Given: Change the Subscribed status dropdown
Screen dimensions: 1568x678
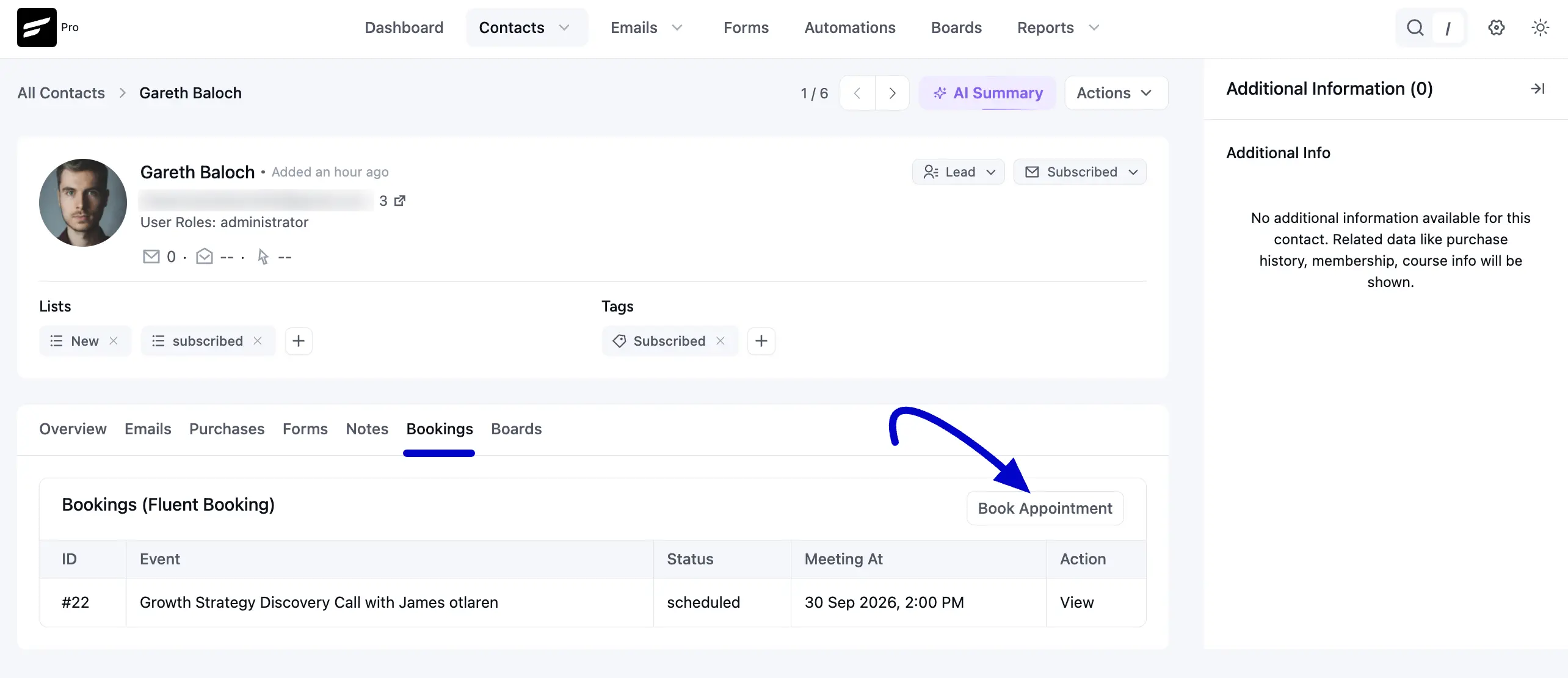Looking at the screenshot, I should pos(1080,172).
